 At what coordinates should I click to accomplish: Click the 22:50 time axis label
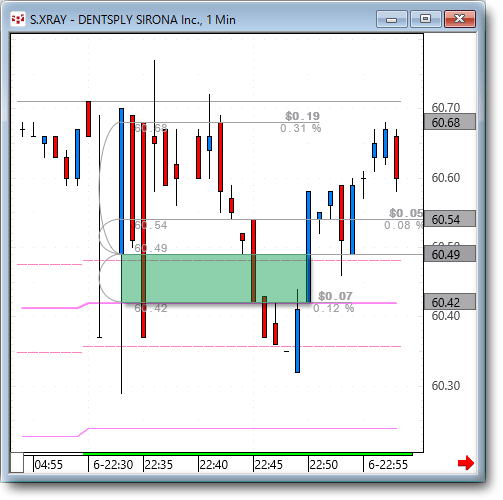pyautogui.click(x=324, y=464)
